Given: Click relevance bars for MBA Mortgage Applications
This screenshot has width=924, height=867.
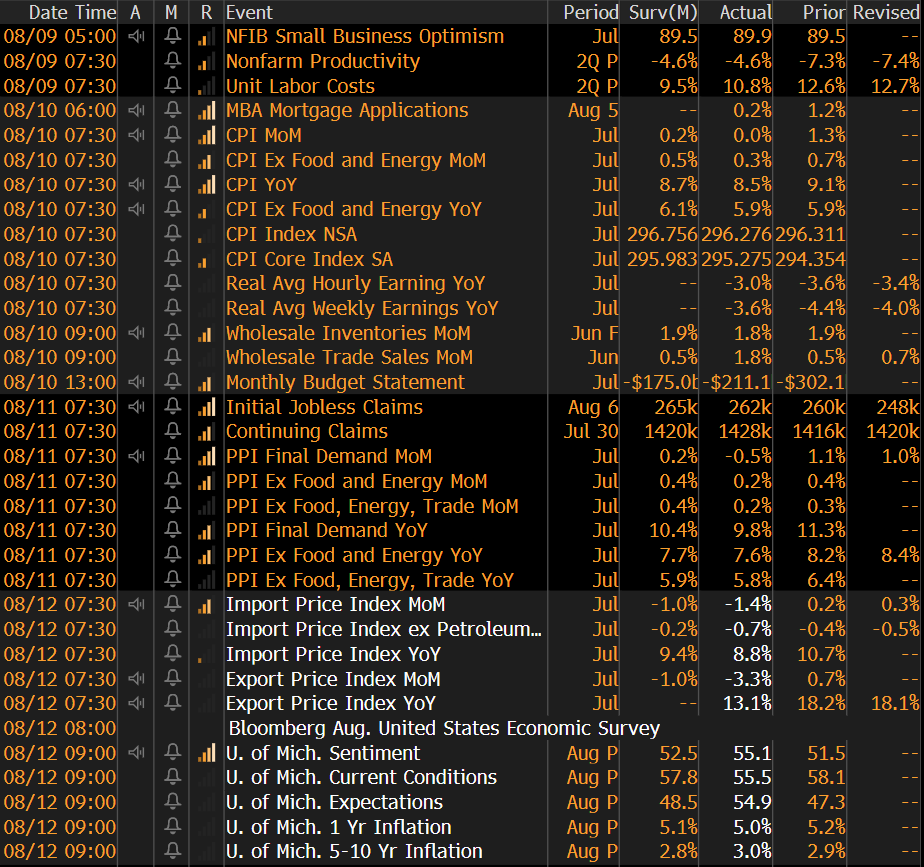Looking at the screenshot, I should click(x=206, y=111).
